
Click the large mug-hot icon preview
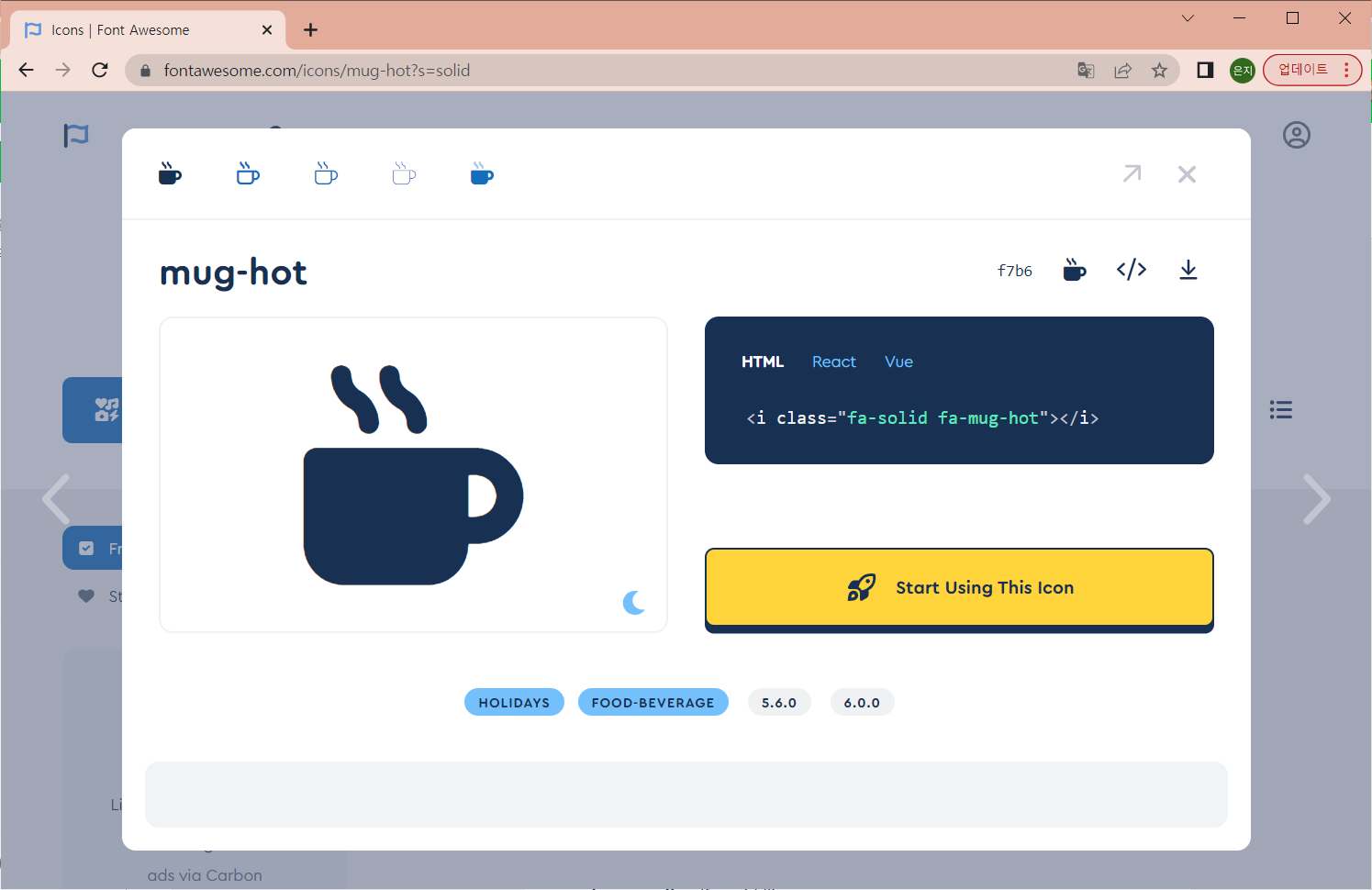click(x=413, y=475)
